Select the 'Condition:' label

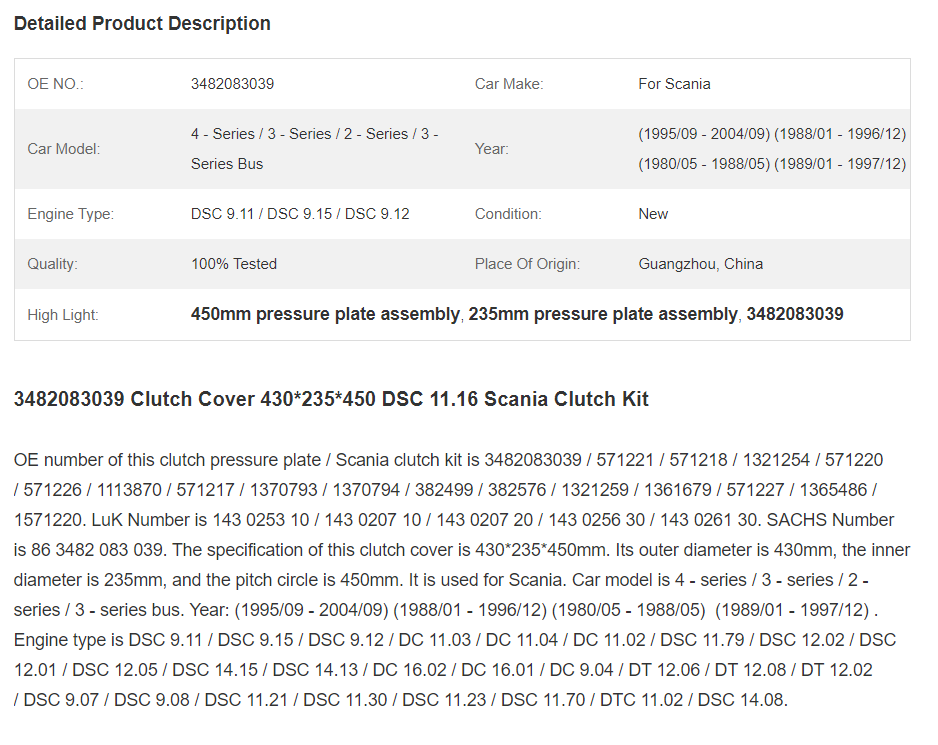(x=508, y=214)
